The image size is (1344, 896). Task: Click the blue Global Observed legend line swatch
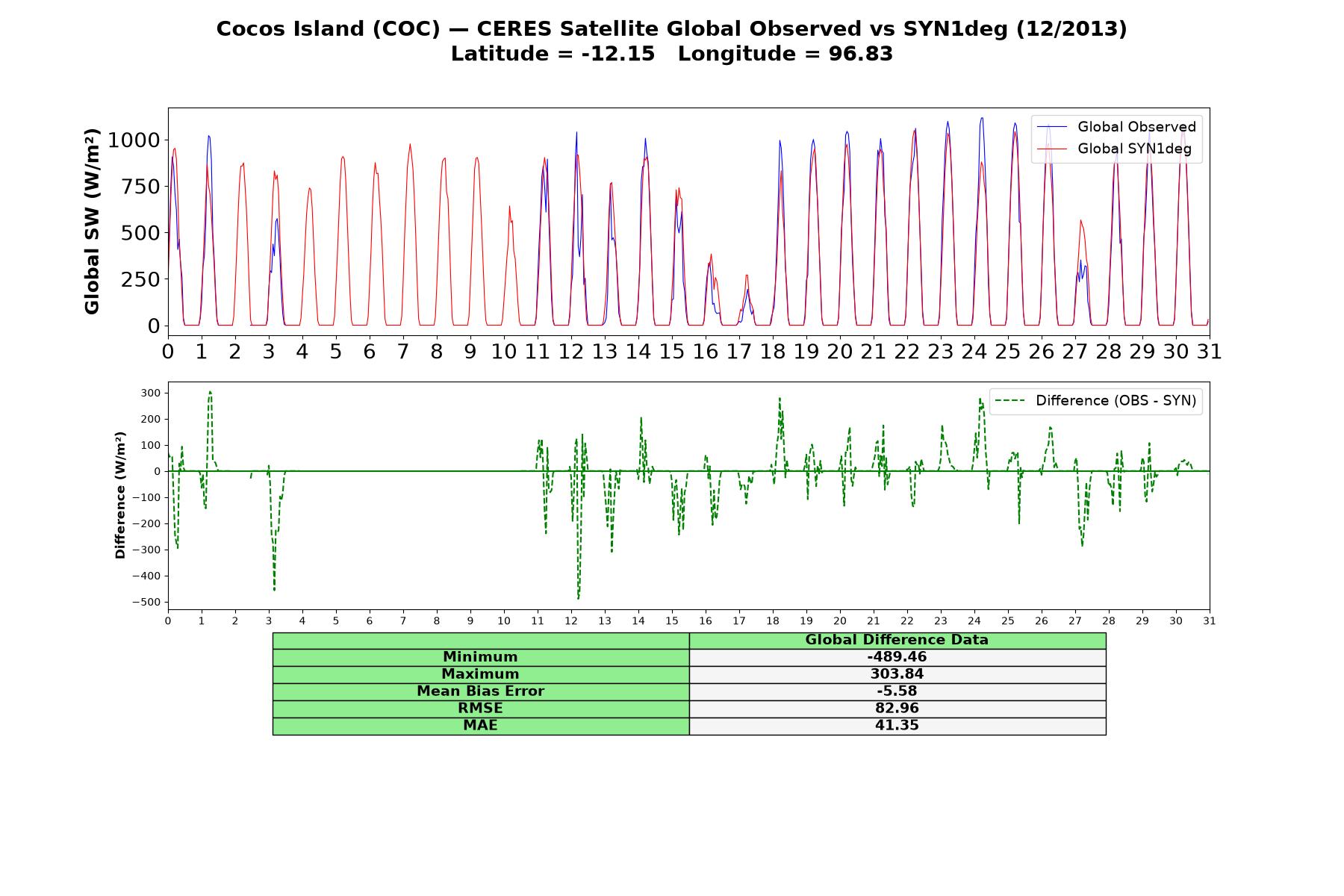[1053, 127]
